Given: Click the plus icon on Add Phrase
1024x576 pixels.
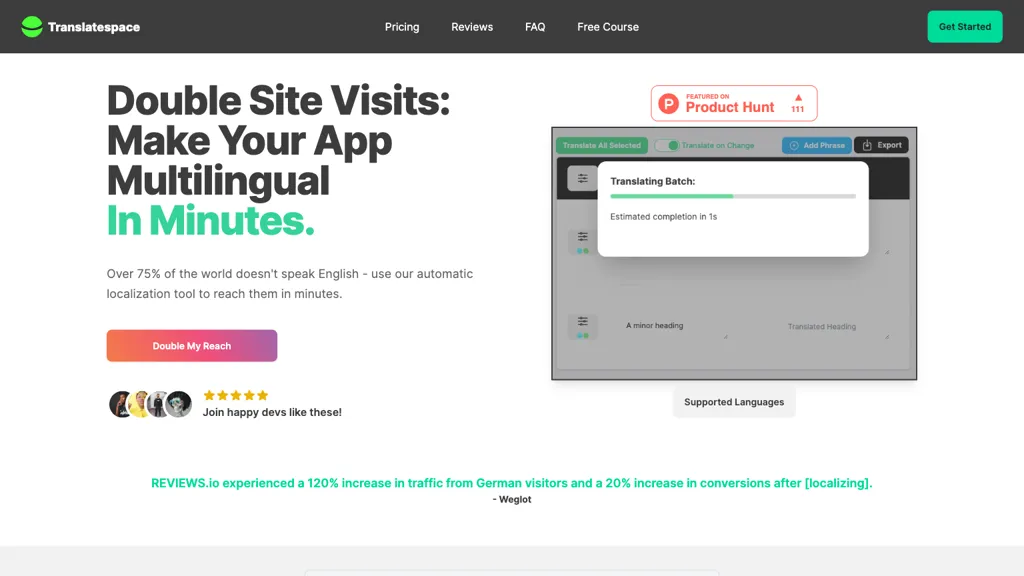Looking at the screenshot, I should [794, 146].
